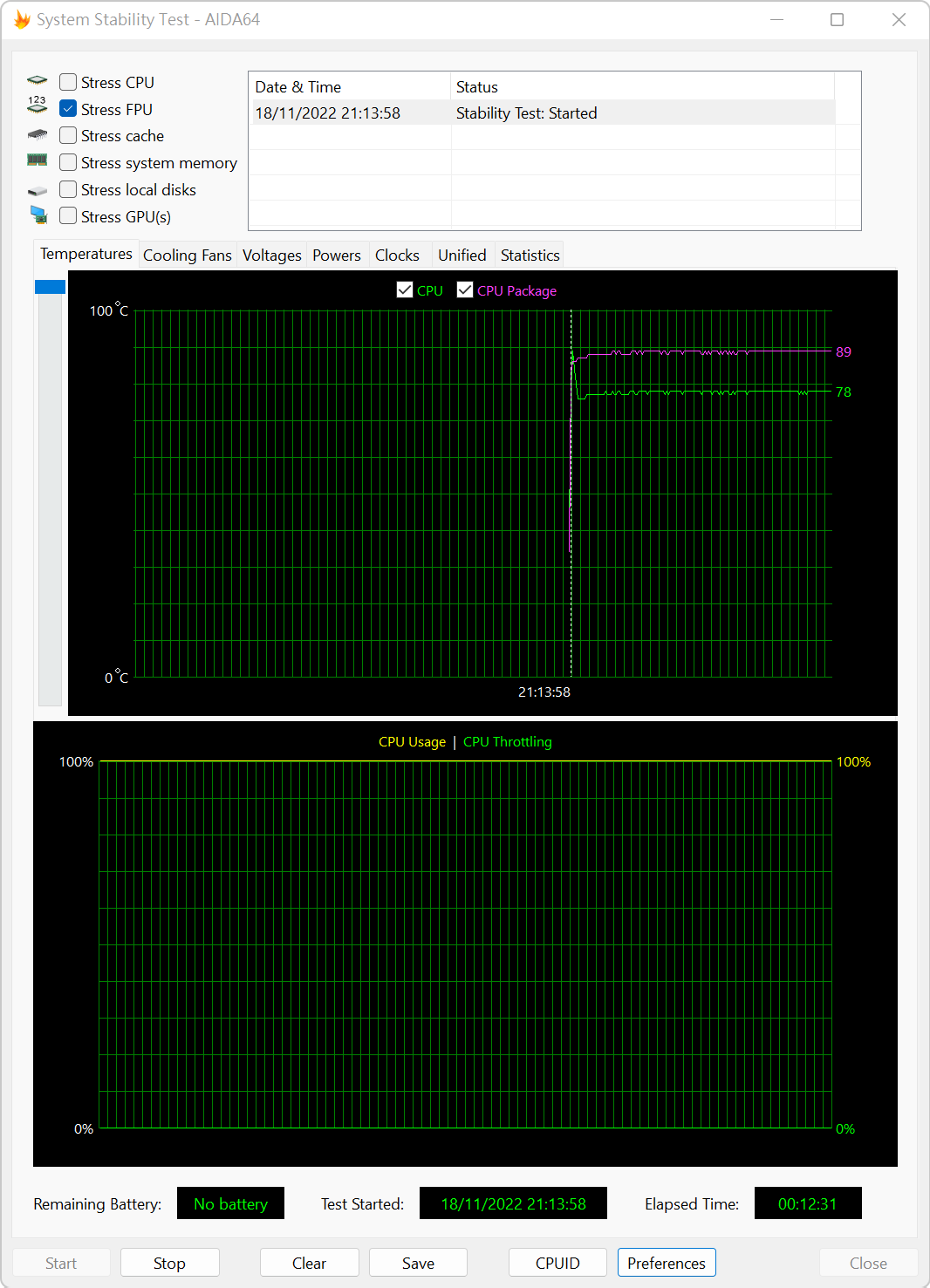The height and width of the screenshot is (1288, 930).
Task: Click the No battery status field
Action: coord(230,1203)
